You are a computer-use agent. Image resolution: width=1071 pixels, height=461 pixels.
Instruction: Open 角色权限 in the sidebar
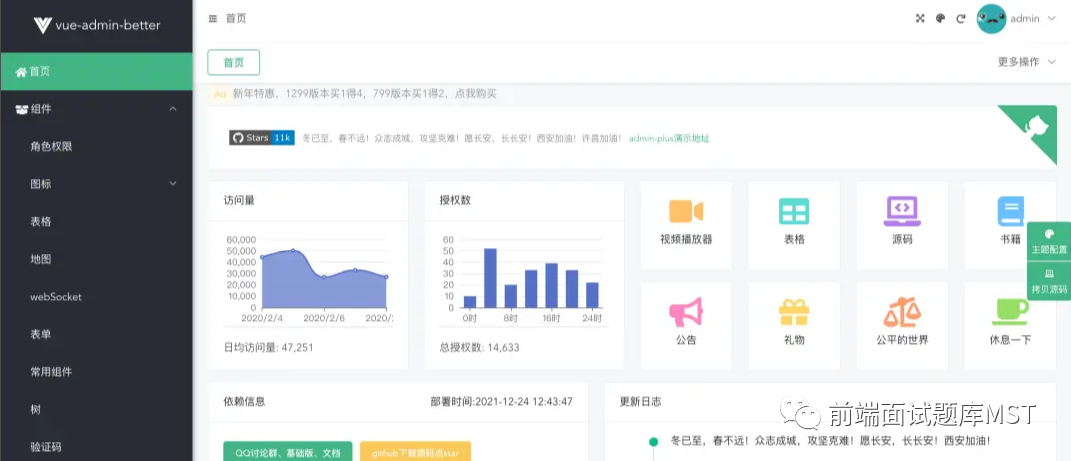click(x=96, y=146)
